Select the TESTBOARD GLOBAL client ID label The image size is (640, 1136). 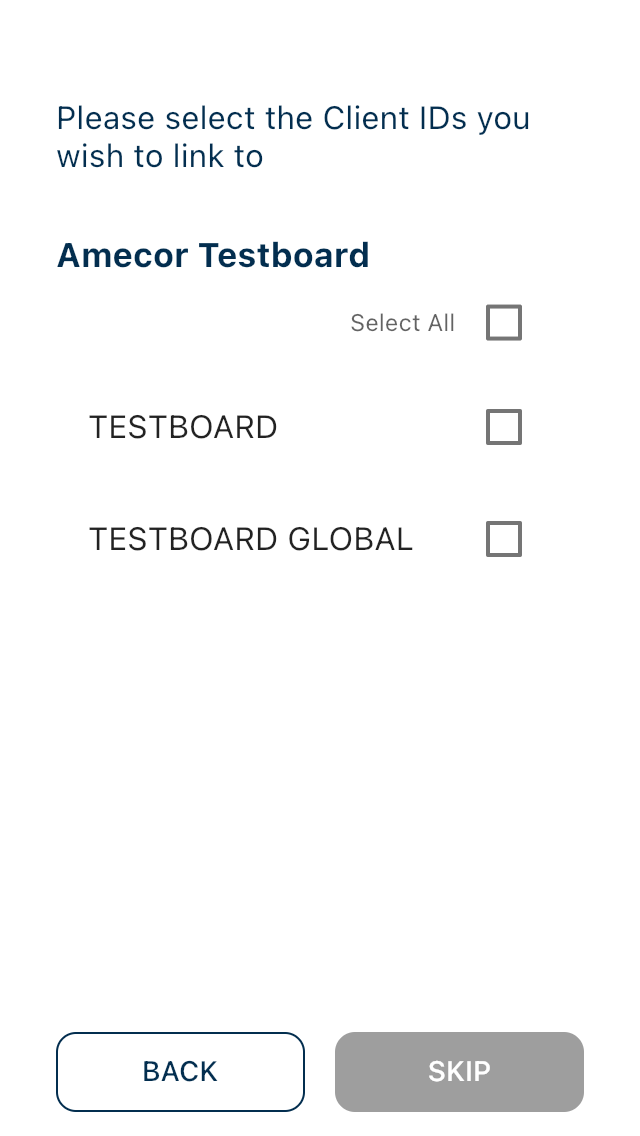click(251, 539)
